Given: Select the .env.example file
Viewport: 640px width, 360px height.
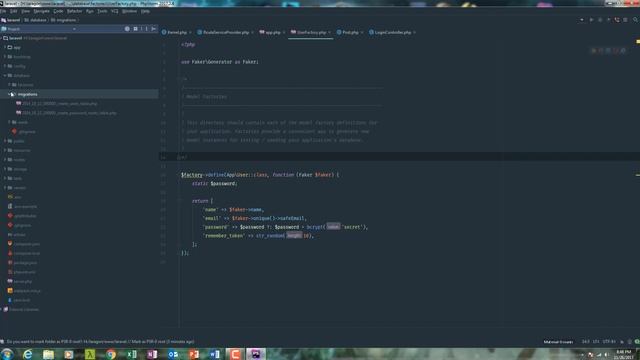Looking at the screenshot, I should tap(22, 207).
